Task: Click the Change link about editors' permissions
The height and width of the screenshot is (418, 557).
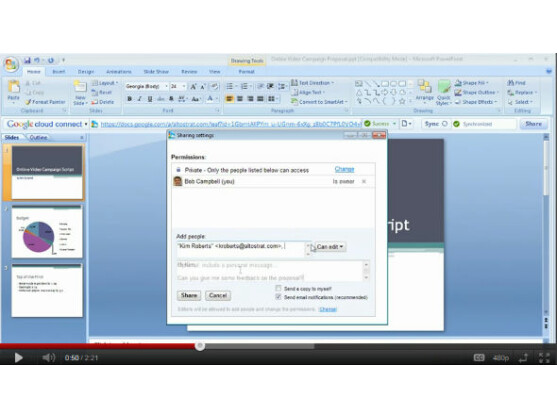Action: point(328,309)
